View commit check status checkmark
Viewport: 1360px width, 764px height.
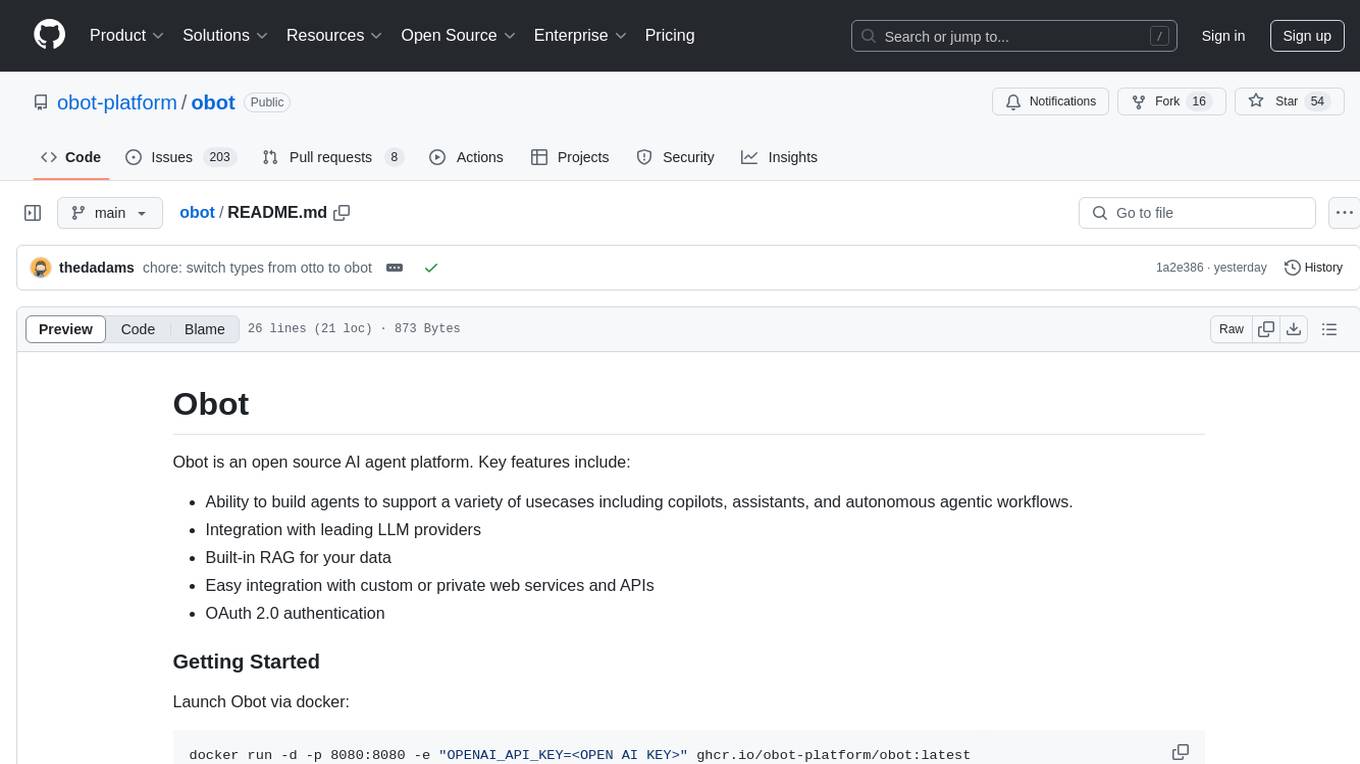(431, 268)
